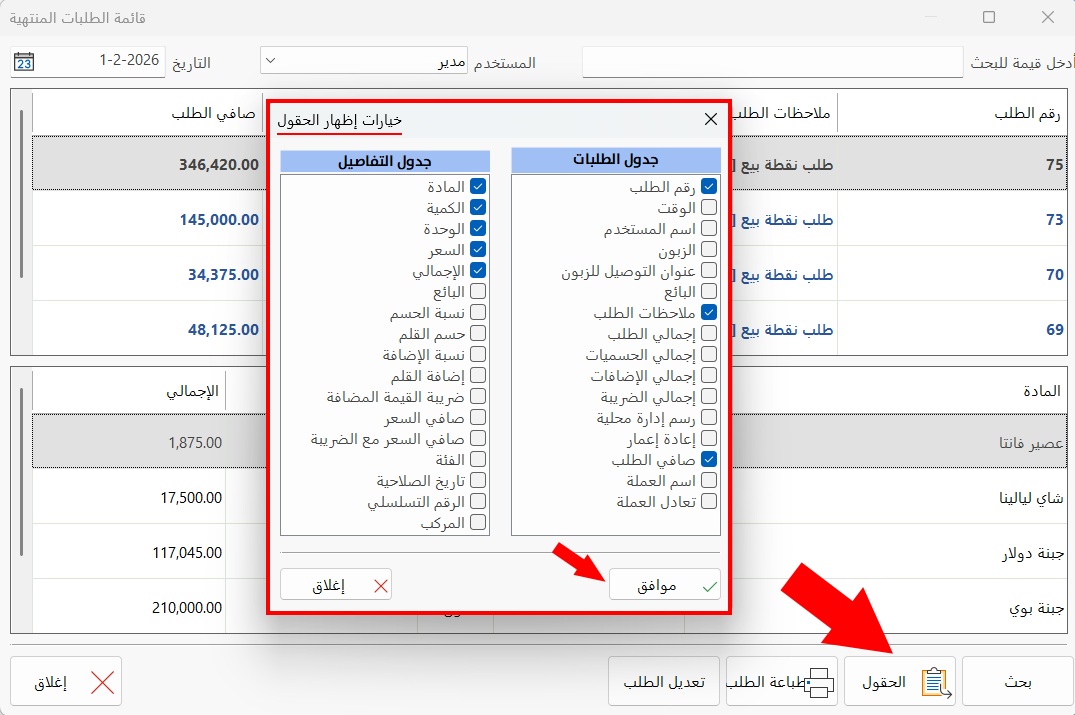Disable the الكمية checkbox
This screenshot has width=1075, height=715.
coord(480,206)
